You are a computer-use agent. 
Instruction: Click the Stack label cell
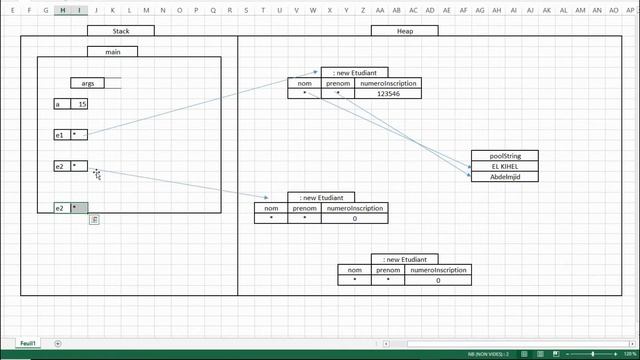coord(121,31)
